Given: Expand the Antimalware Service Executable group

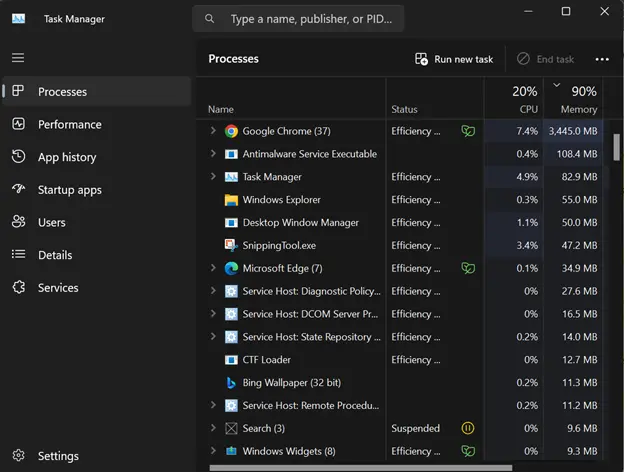Looking at the screenshot, I should [x=213, y=153].
